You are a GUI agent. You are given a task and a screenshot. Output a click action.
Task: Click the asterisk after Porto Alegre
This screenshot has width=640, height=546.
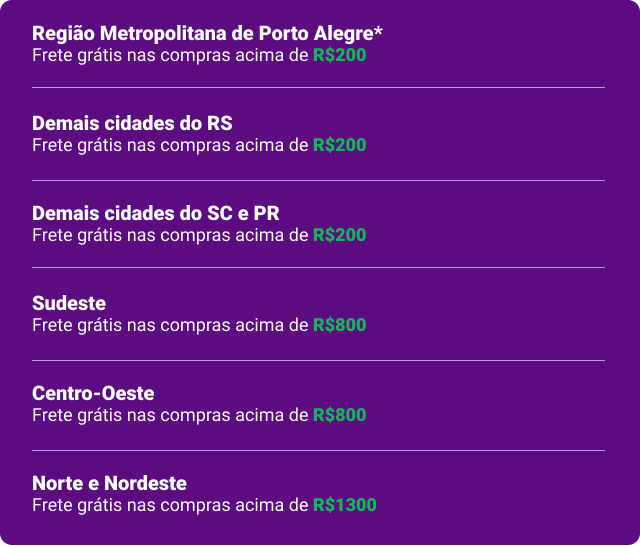tap(378, 31)
